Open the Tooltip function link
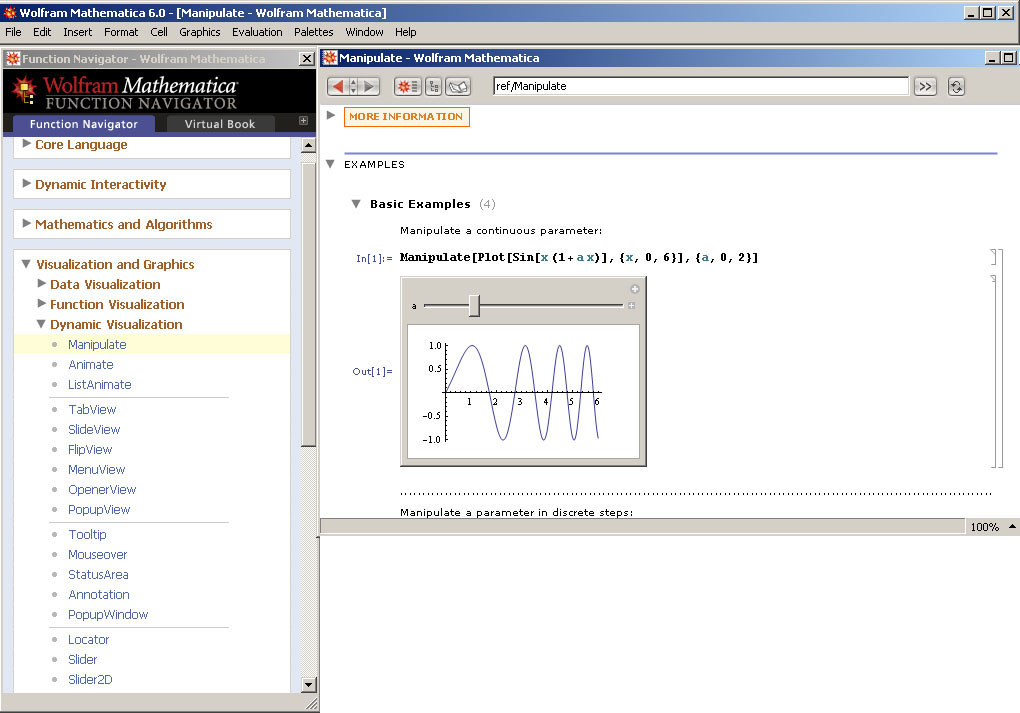 click(x=87, y=534)
